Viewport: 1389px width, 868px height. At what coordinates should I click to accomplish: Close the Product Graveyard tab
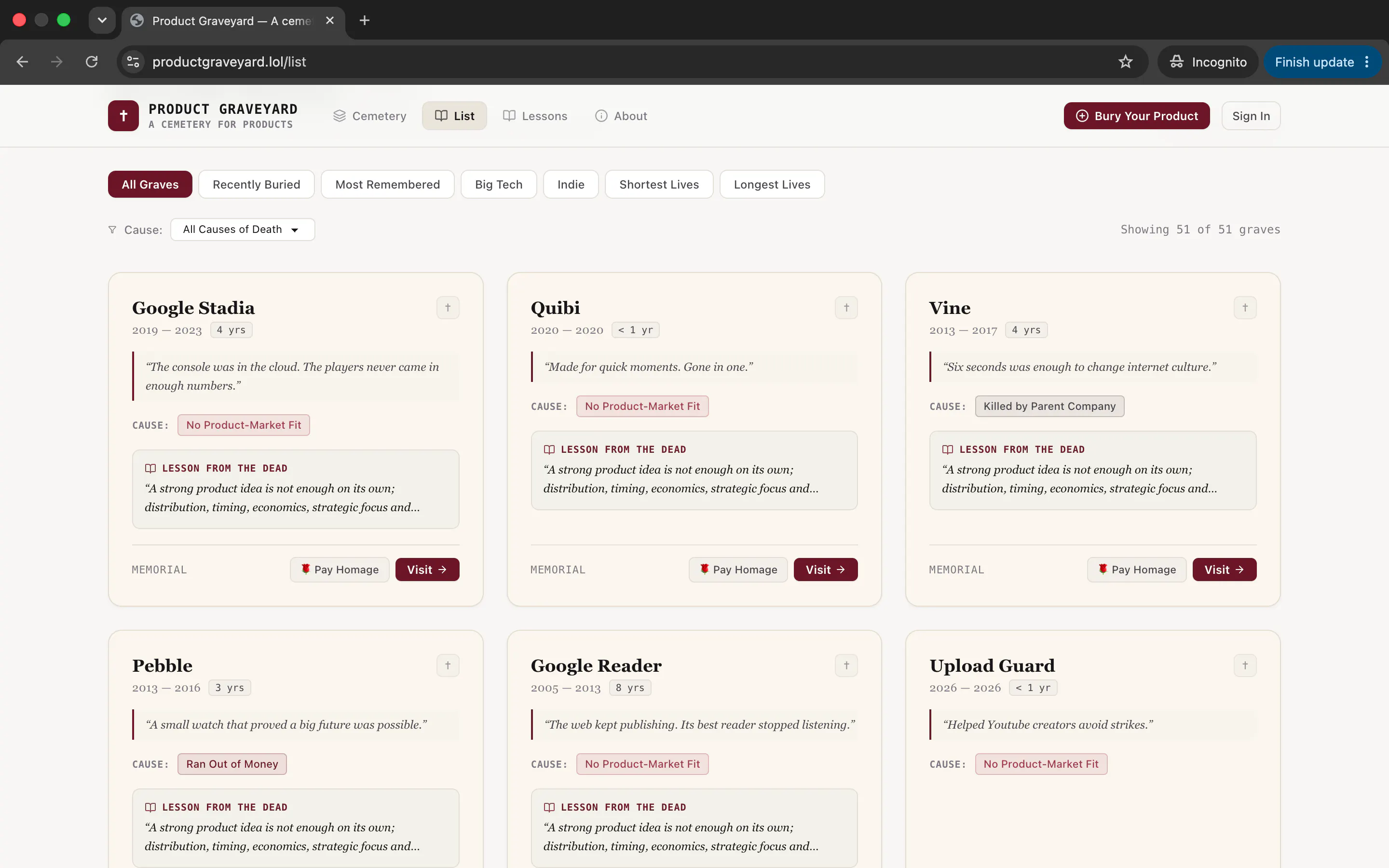tap(330, 21)
